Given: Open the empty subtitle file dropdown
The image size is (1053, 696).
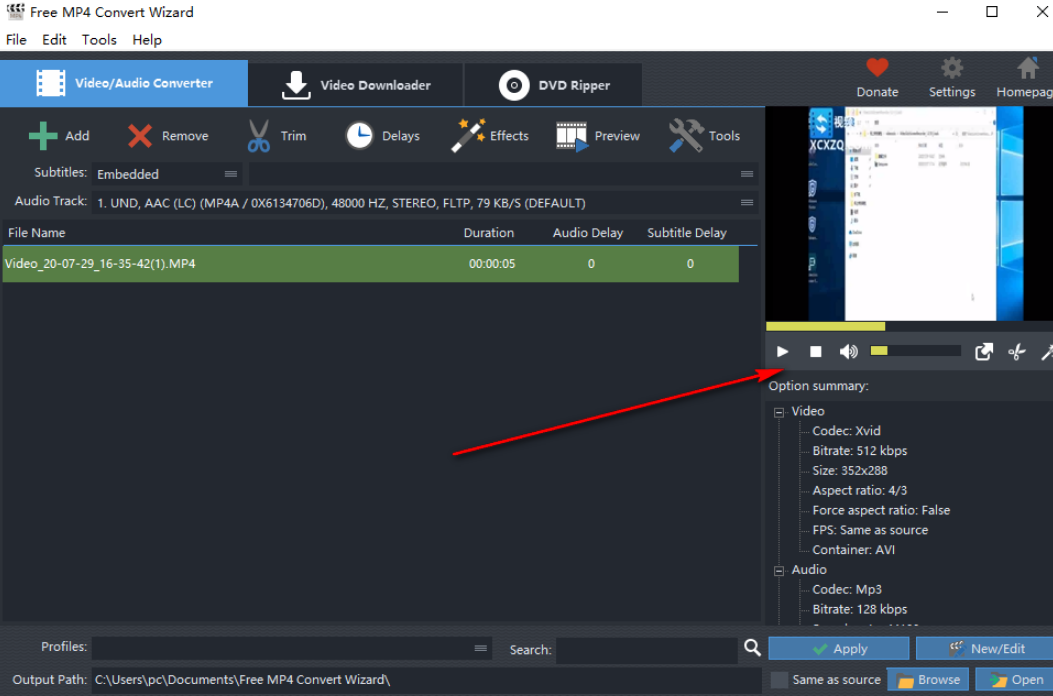Looking at the screenshot, I should 503,174.
